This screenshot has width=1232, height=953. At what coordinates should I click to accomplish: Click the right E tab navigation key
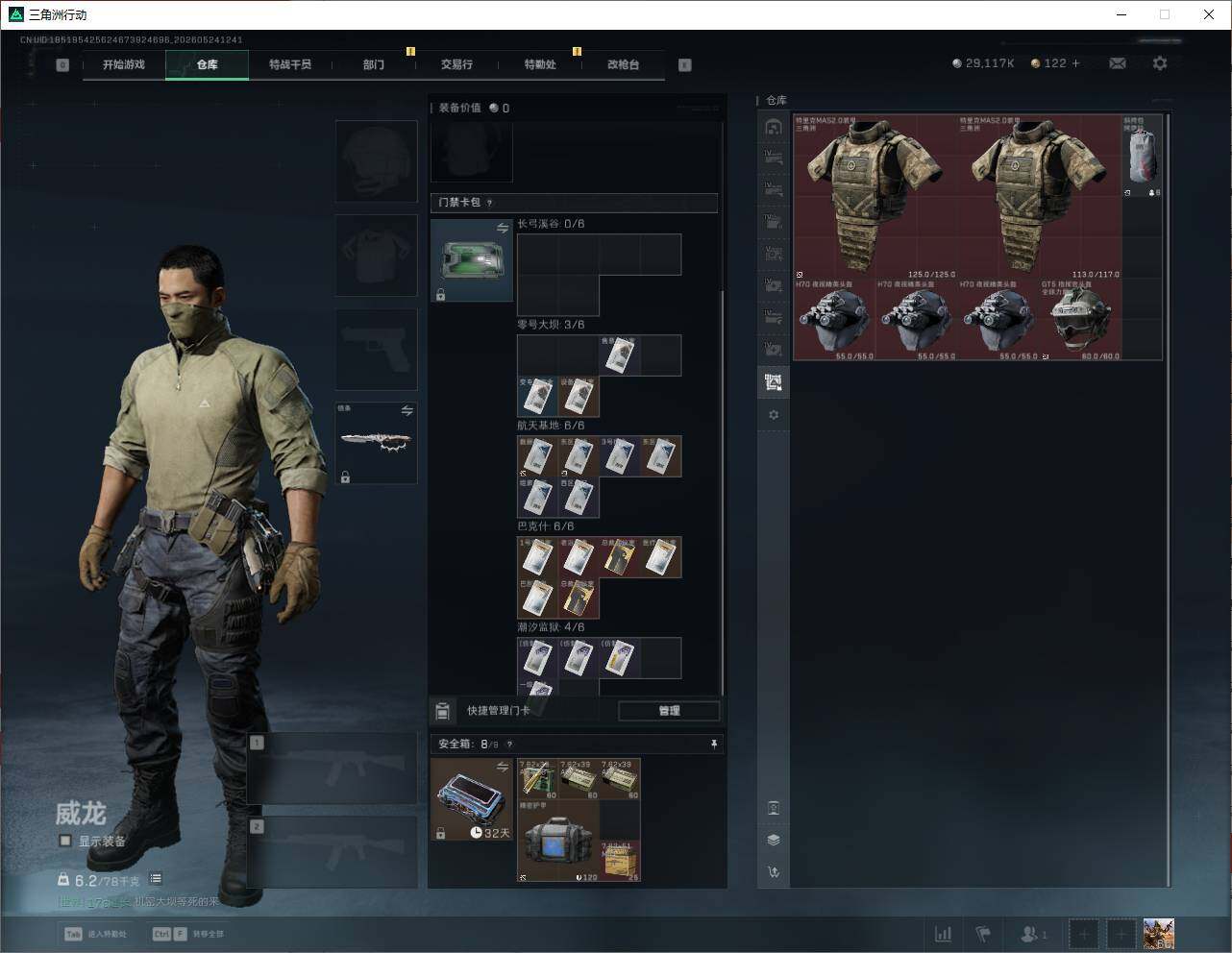point(685,65)
